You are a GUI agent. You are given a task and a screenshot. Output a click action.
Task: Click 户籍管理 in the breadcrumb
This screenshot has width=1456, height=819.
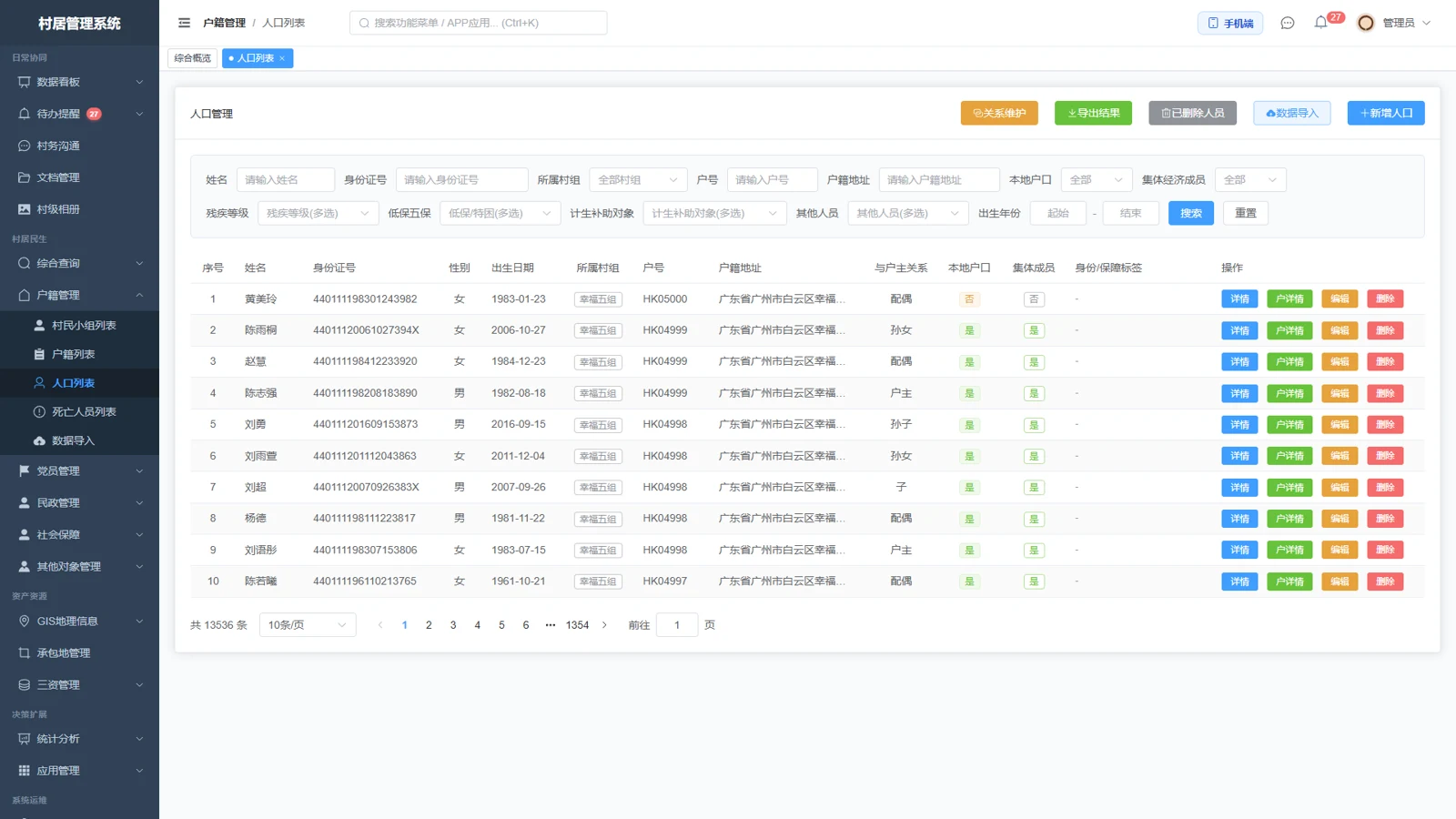coord(224,23)
